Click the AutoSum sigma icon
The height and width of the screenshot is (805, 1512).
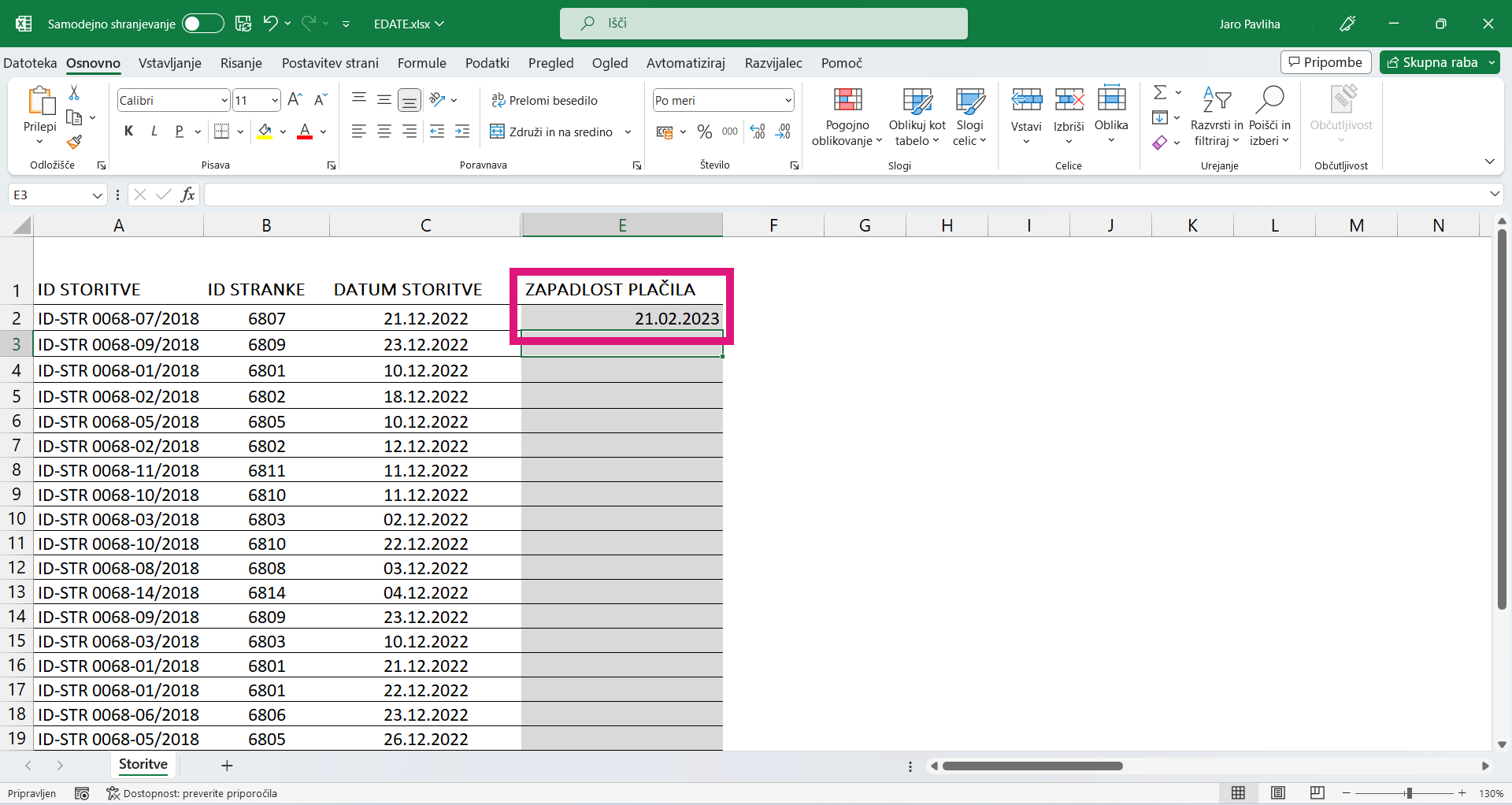(1160, 93)
